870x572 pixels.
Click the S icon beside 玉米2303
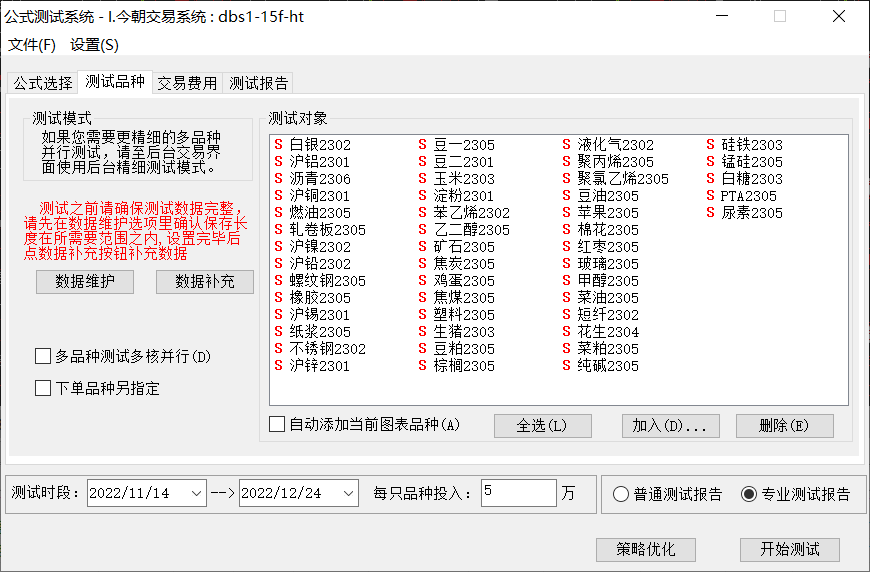tap(422, 179)
